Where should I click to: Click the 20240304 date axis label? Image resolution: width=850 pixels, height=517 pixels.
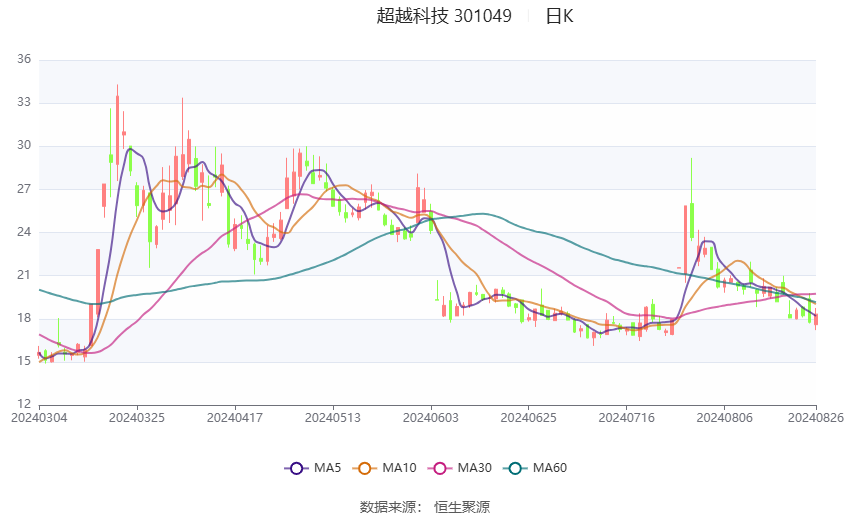pos(39,418)
